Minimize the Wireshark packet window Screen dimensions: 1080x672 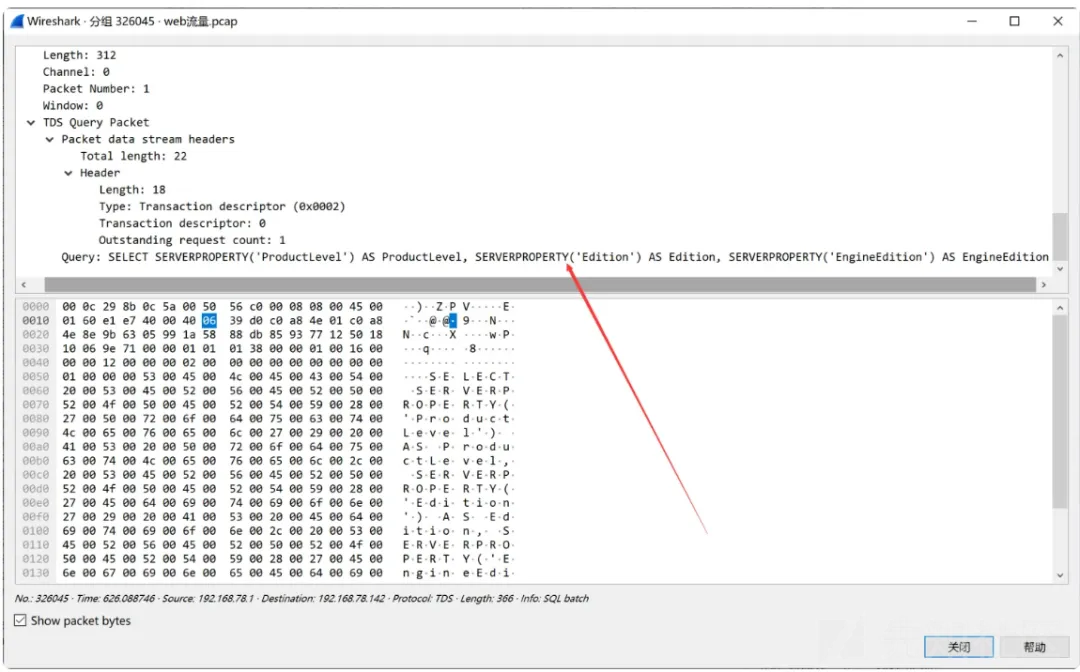(972, 21)
